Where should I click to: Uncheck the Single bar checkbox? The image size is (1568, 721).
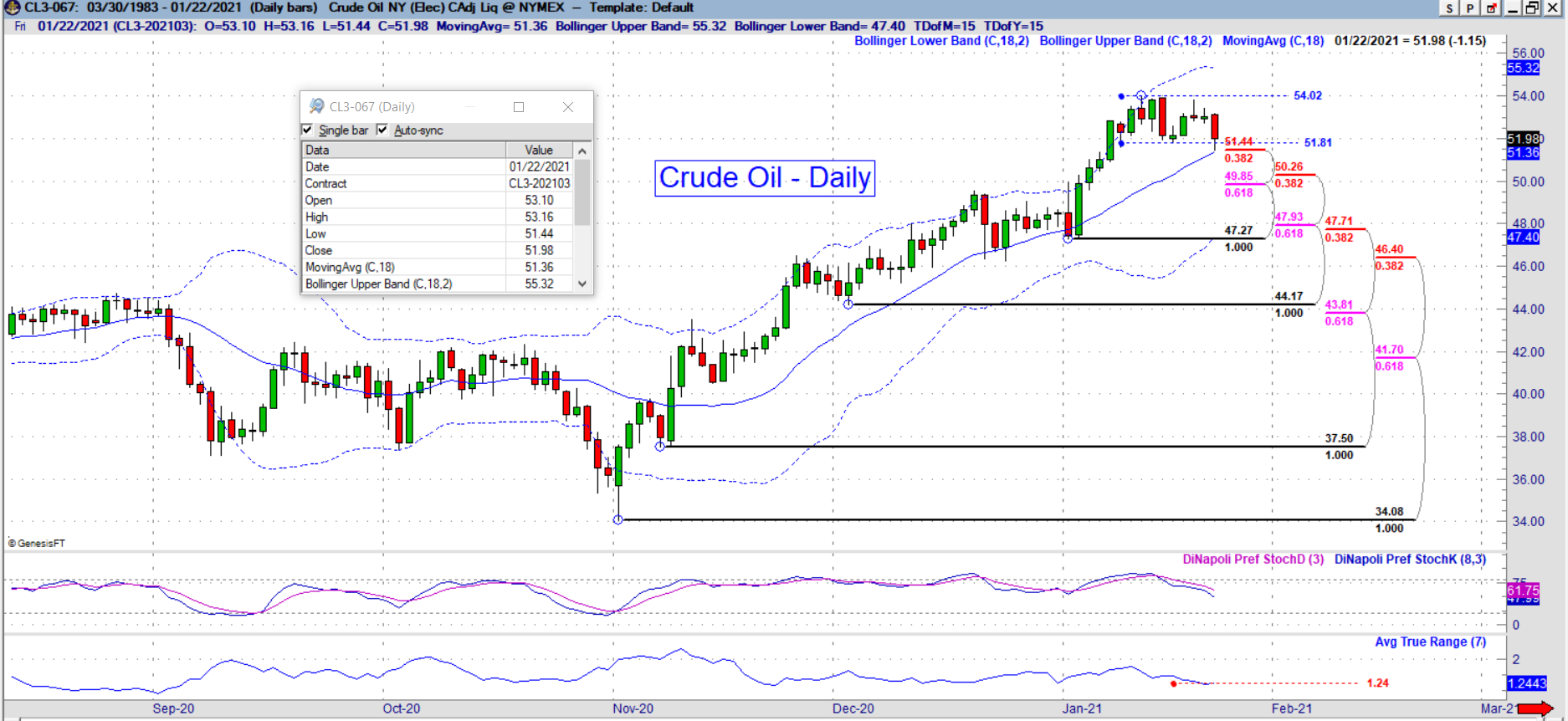pos(307,130)
